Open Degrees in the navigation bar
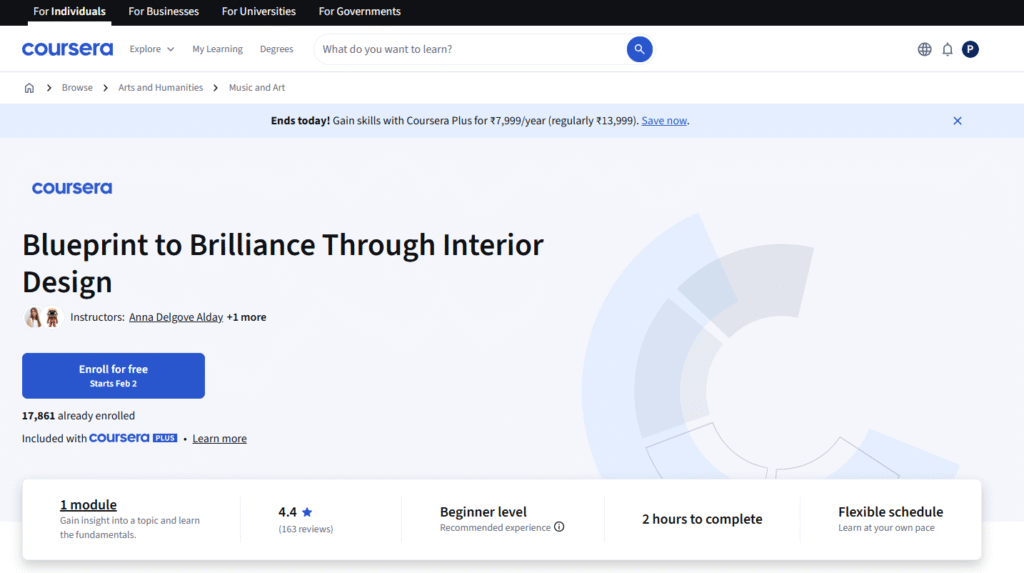 pos(276,49)
